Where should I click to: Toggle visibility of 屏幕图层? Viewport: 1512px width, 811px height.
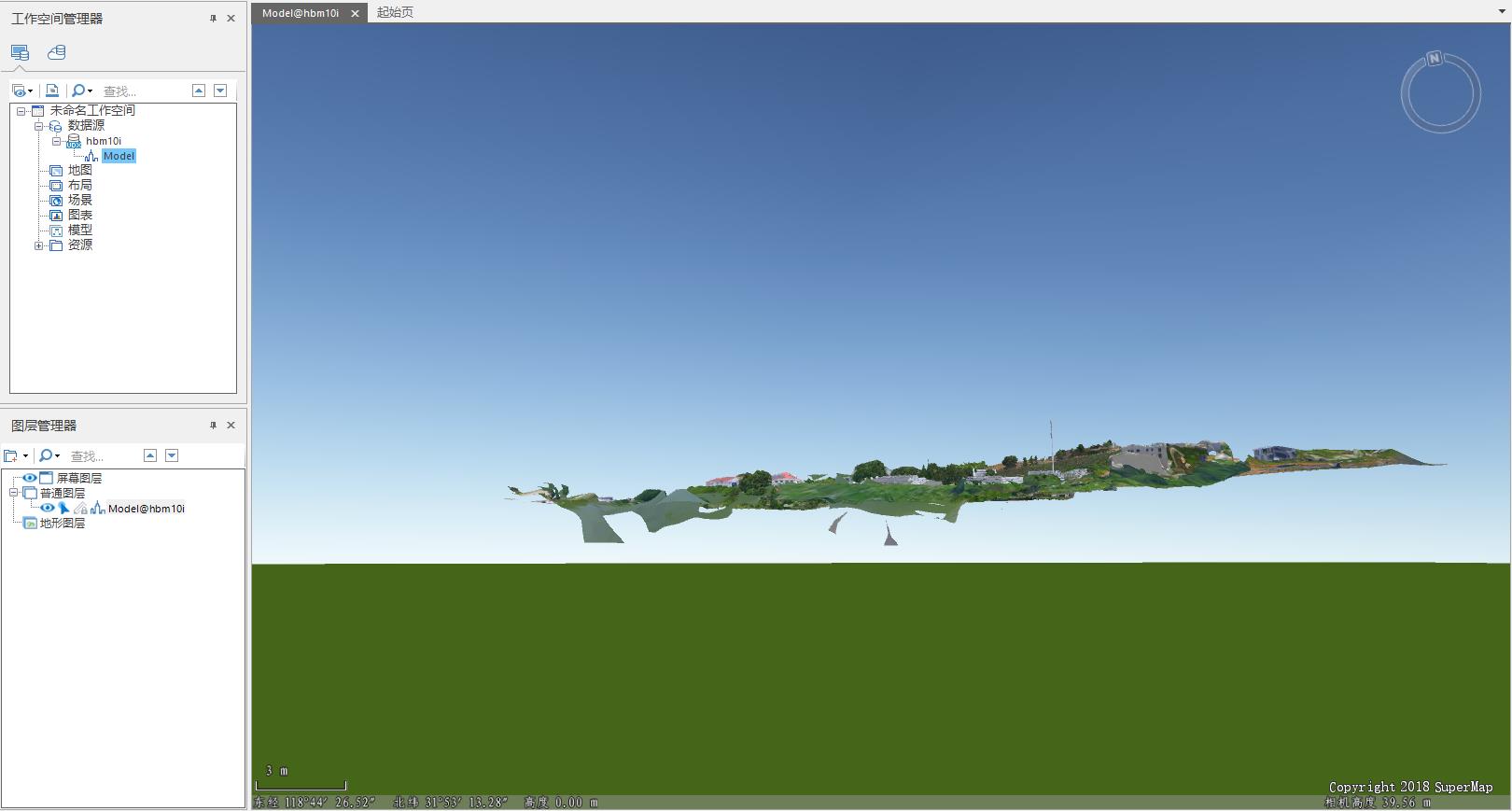click(29, 478)
